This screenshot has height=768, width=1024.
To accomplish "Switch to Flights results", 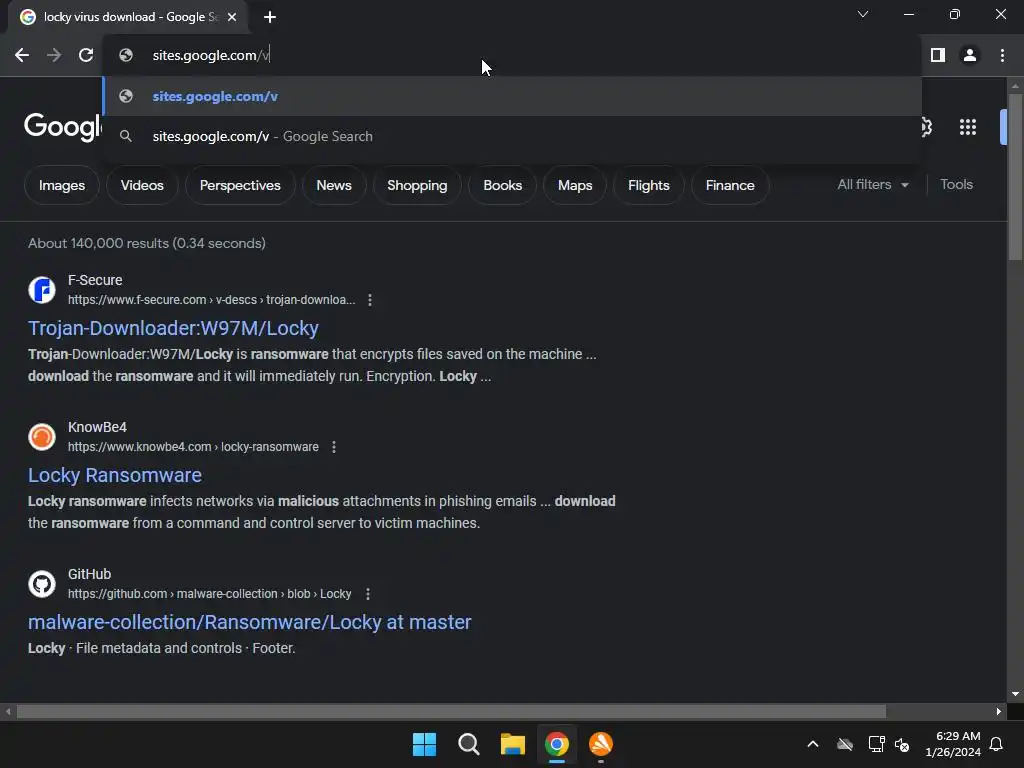I will coord(648,185).
